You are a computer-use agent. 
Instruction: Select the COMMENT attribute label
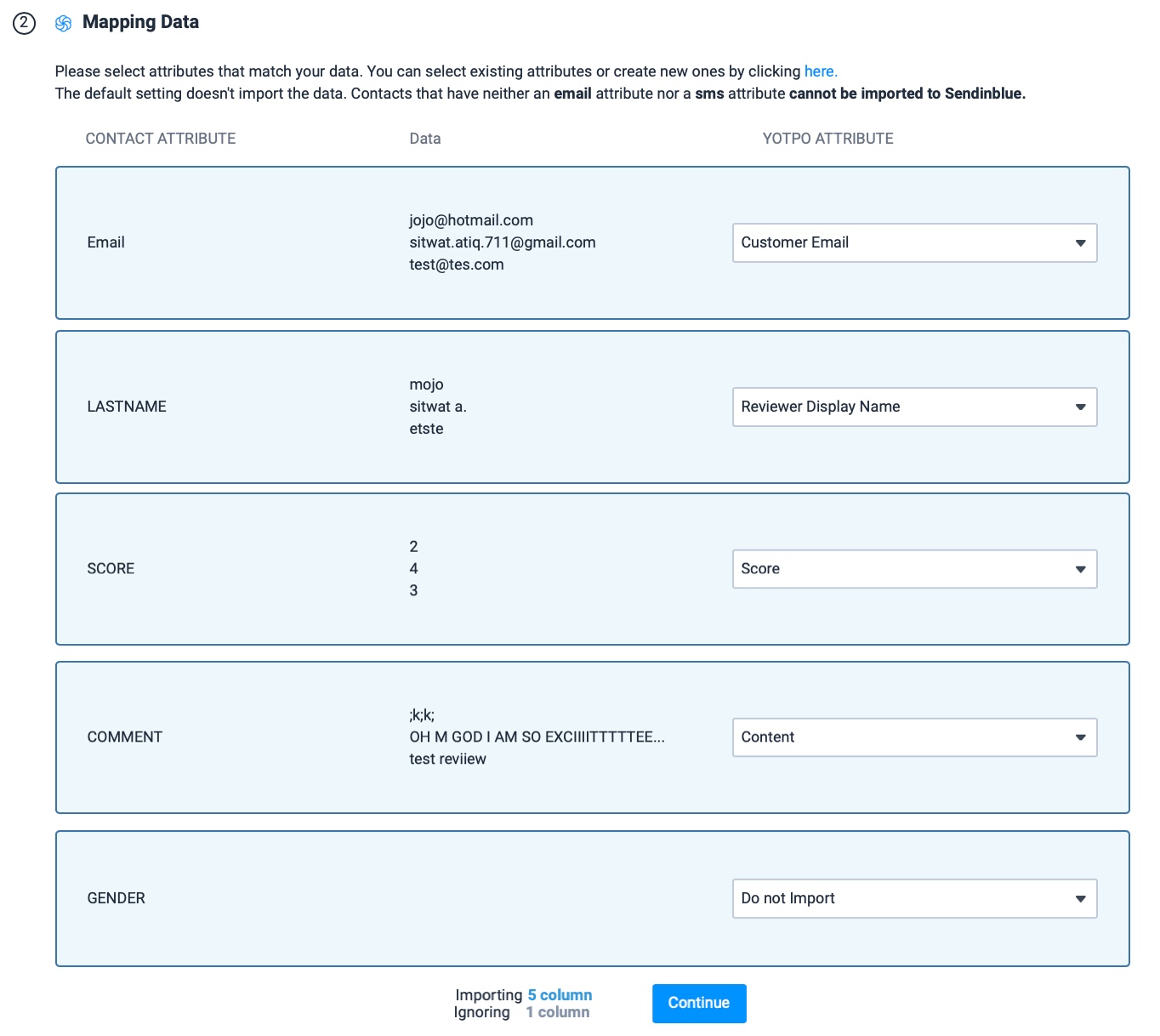pos(124,737)
